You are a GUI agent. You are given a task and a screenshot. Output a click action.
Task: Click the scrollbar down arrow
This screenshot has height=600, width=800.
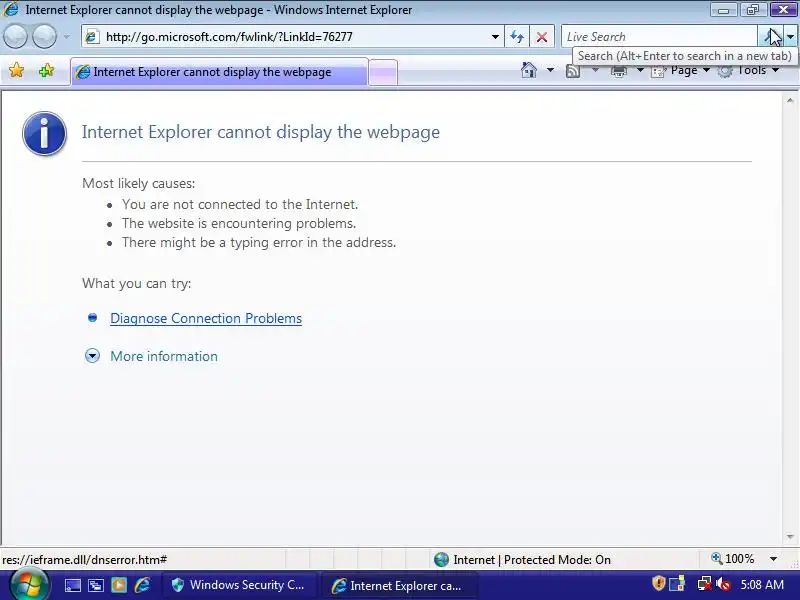point(790,537)
